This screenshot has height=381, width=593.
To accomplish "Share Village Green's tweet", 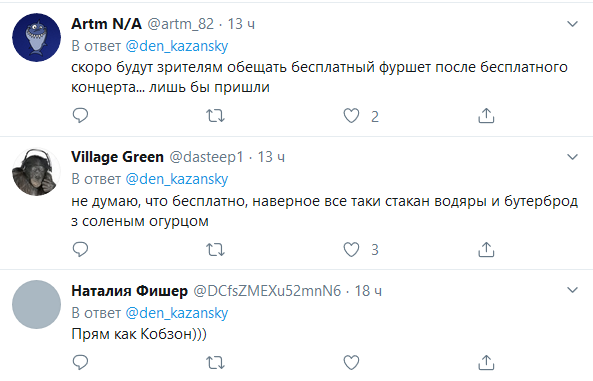I will [x=486, y=249].
